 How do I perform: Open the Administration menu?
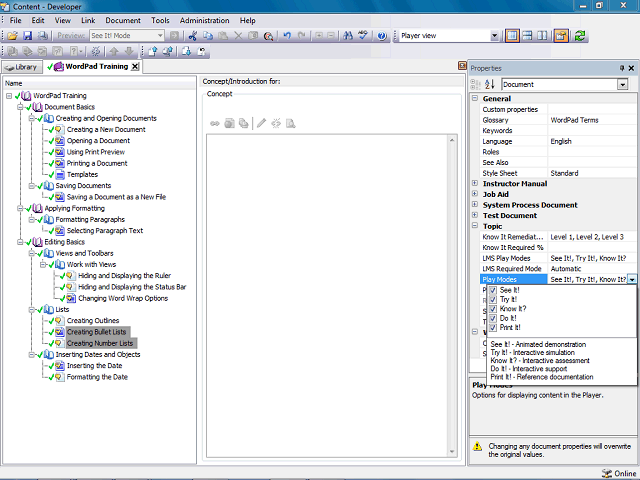pos(204,20)
